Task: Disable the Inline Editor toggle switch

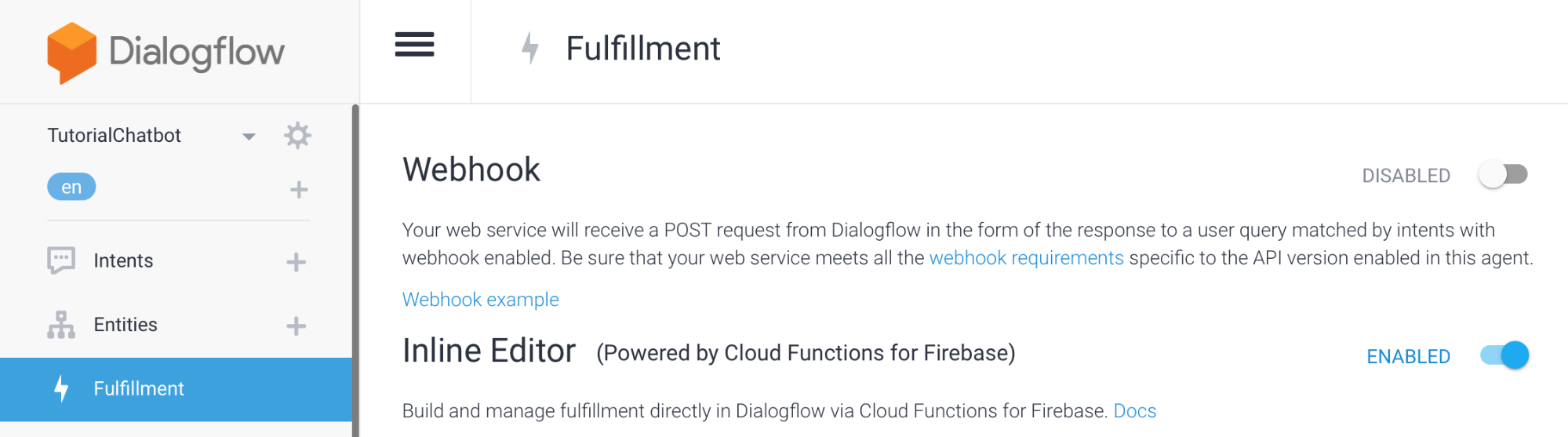Action: 1504,355
